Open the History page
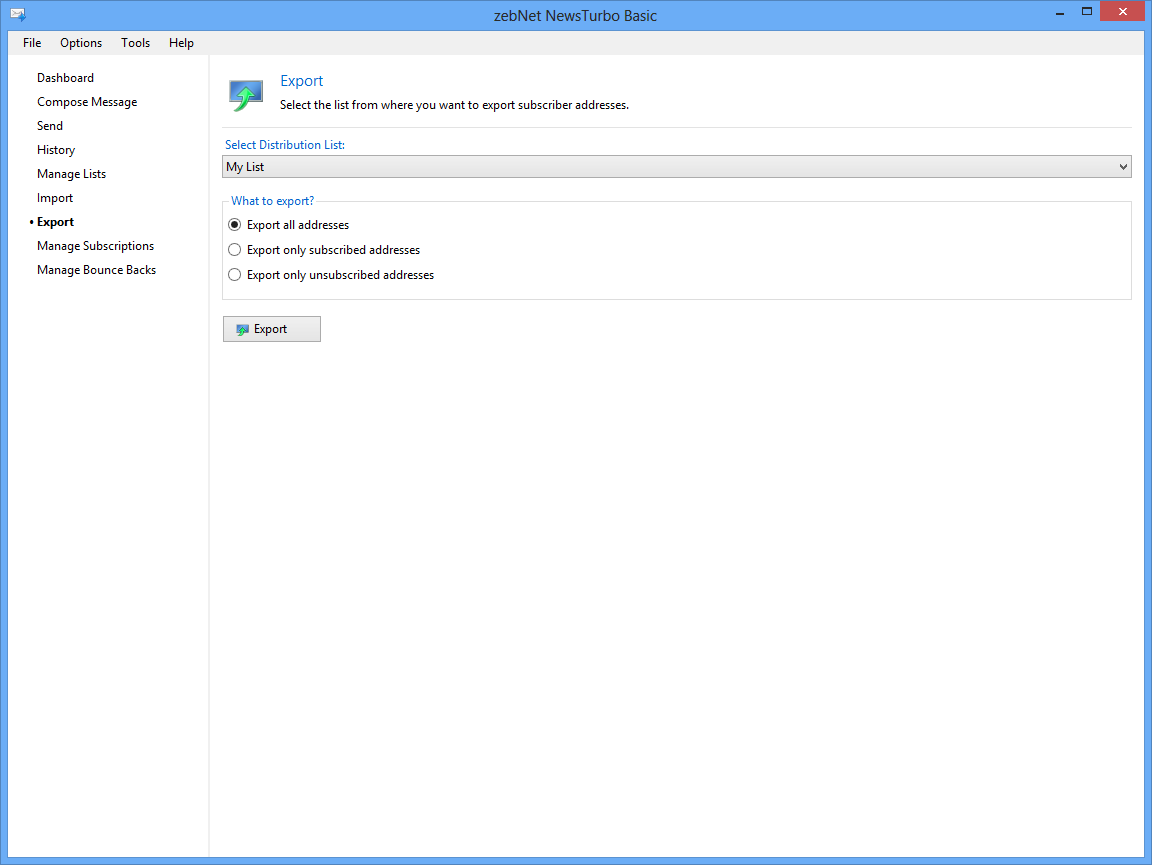1152x865 pixels. tap(56, 150)
